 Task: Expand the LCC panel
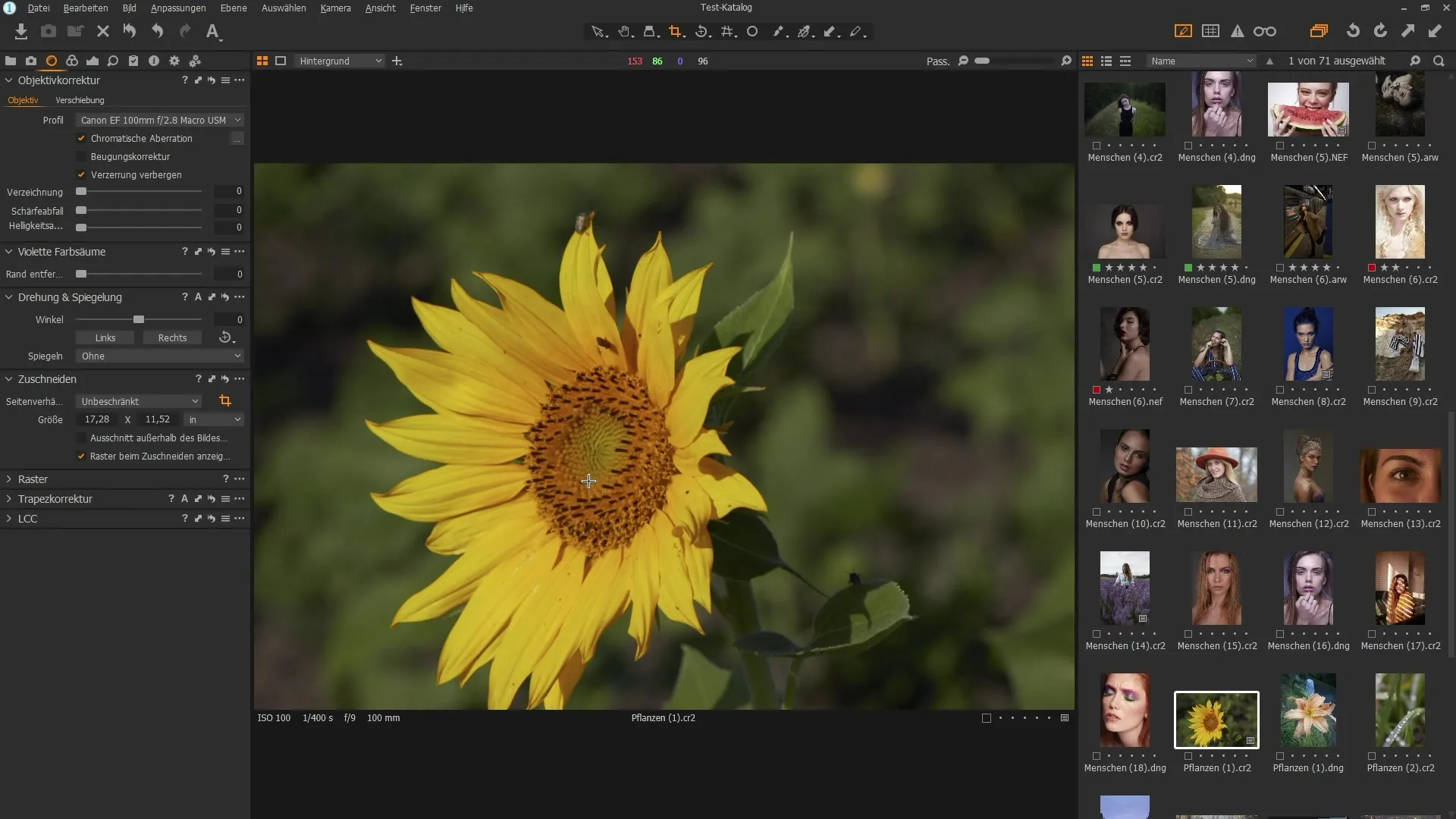[x=9, y=518]
